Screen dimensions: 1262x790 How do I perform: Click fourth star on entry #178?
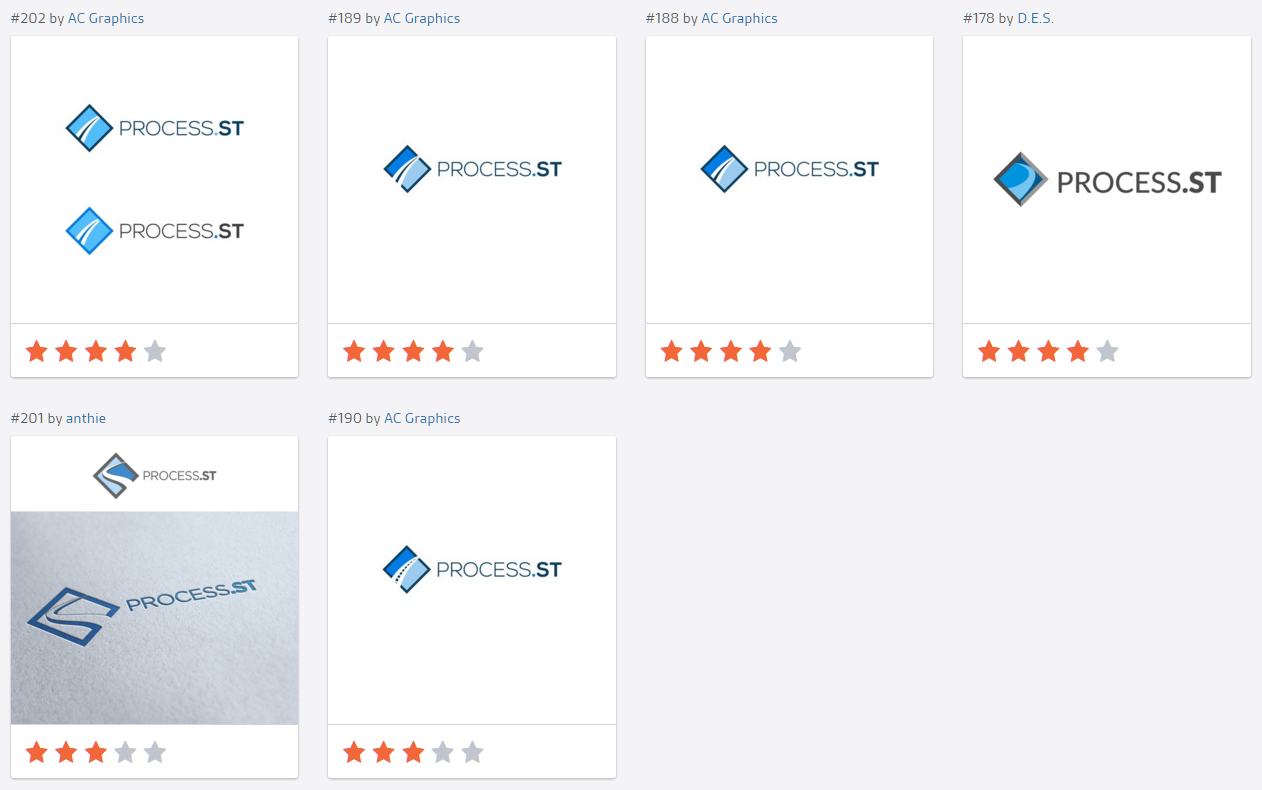pyautogui.click(x=1078, y=351)
